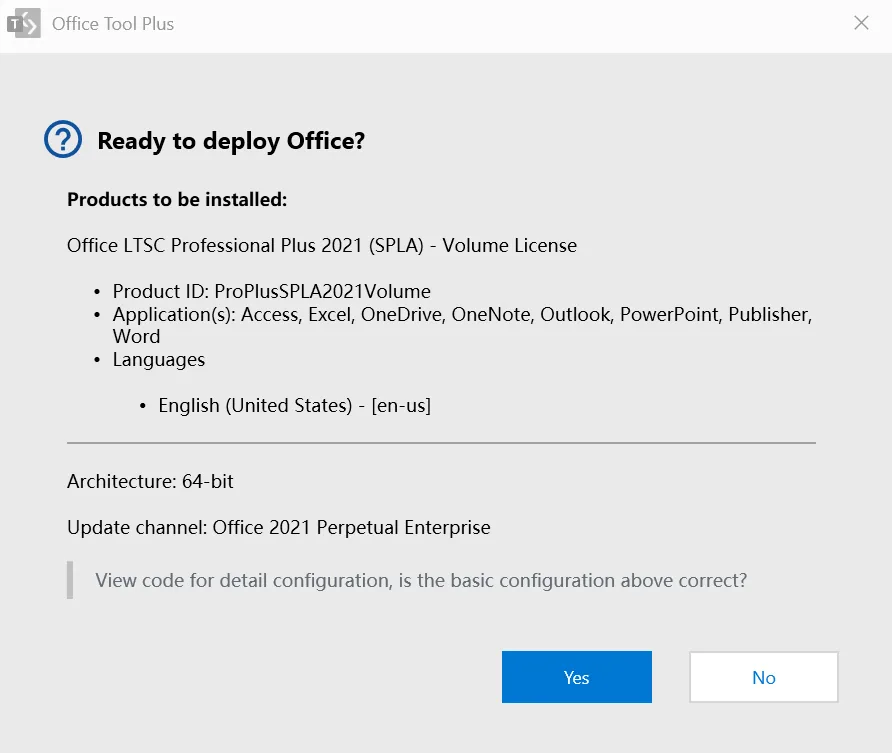
Task: Click the bullet point before Product ID
Action: click(97, 292)
